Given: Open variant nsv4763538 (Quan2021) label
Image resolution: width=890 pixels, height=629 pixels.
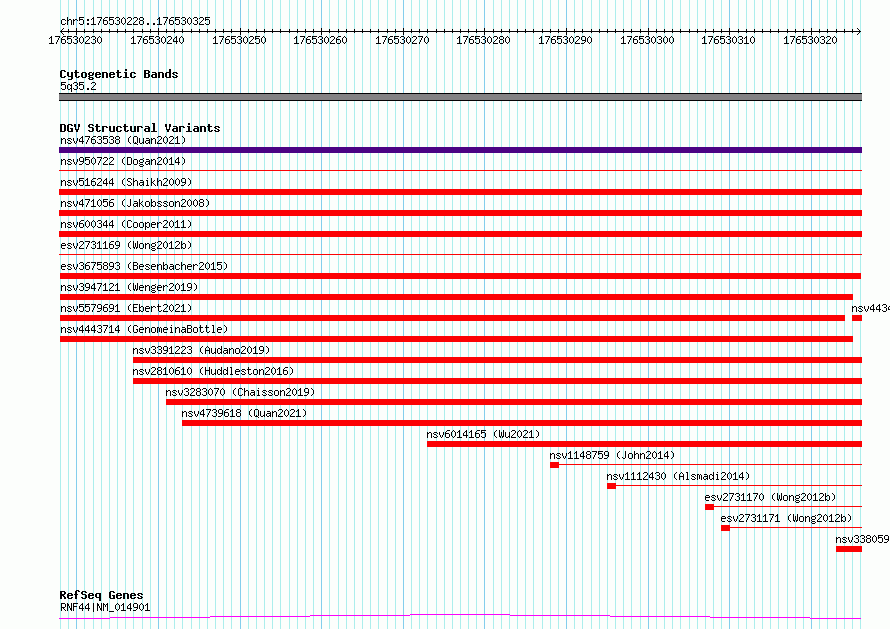Looking at the screenshot, I should (x=123, y=140).
